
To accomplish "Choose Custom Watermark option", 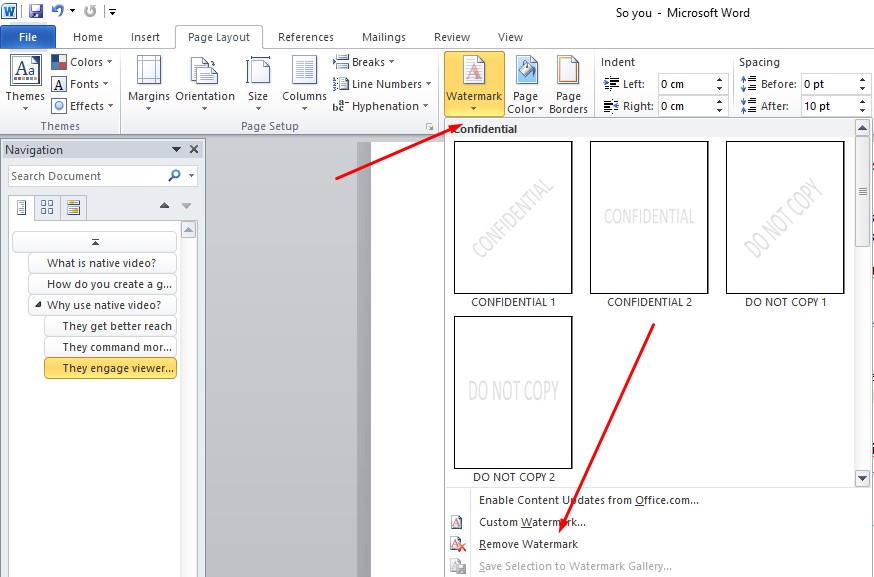I will [x=532, y=522].
